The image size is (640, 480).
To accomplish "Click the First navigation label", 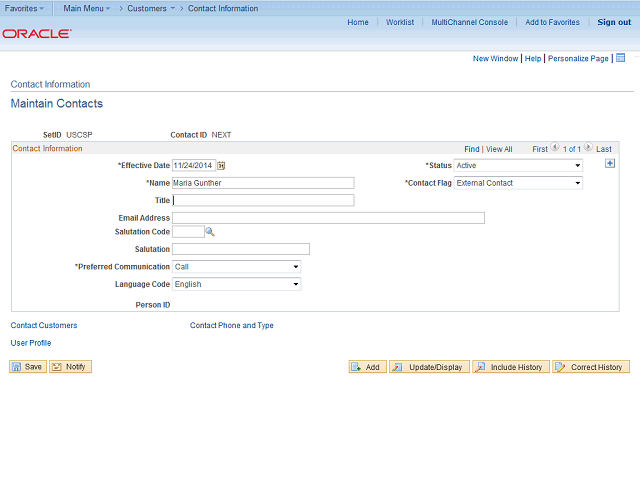I will point(540,149).
